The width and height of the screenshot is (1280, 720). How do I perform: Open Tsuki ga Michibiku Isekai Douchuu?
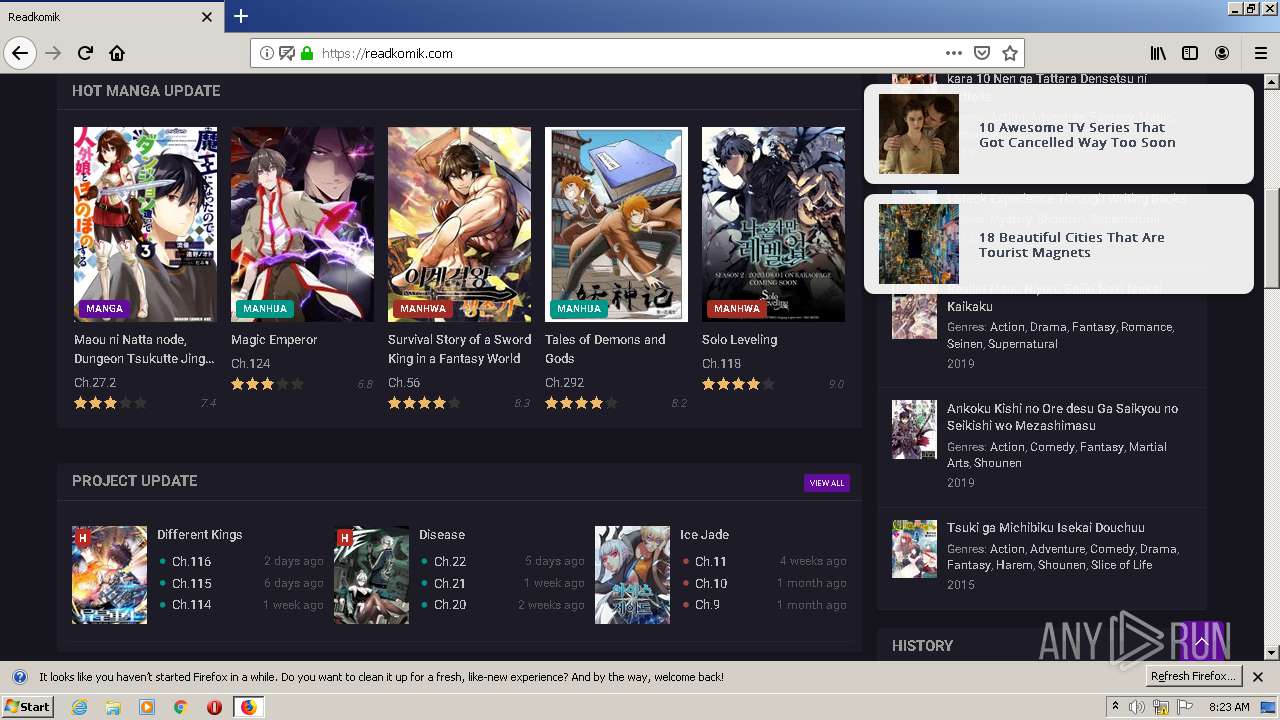pos(1046,528)
